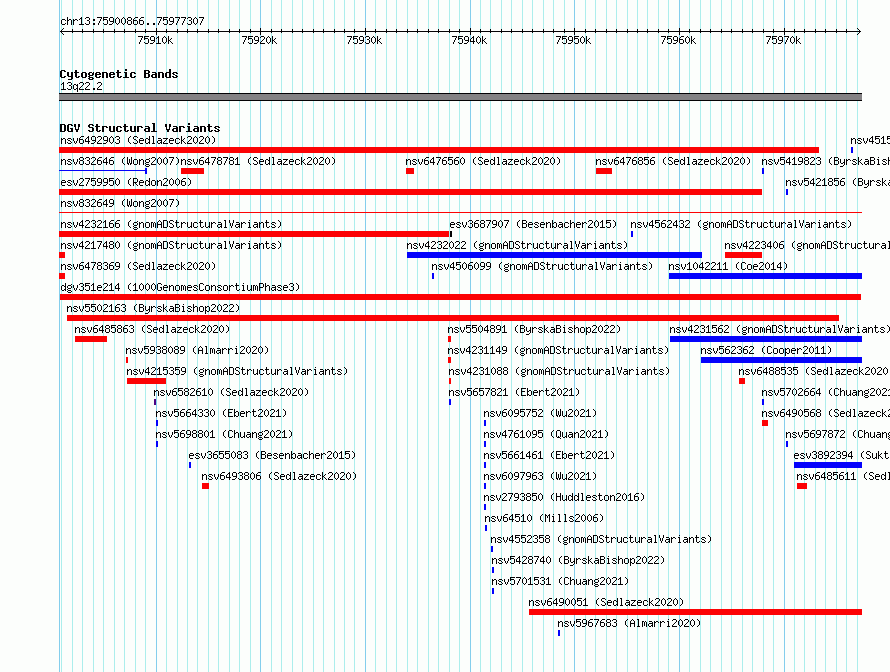Click the nsv4223406 gnomAD variant label
This screenshot has width=890, height=672.
pos(807,245)
